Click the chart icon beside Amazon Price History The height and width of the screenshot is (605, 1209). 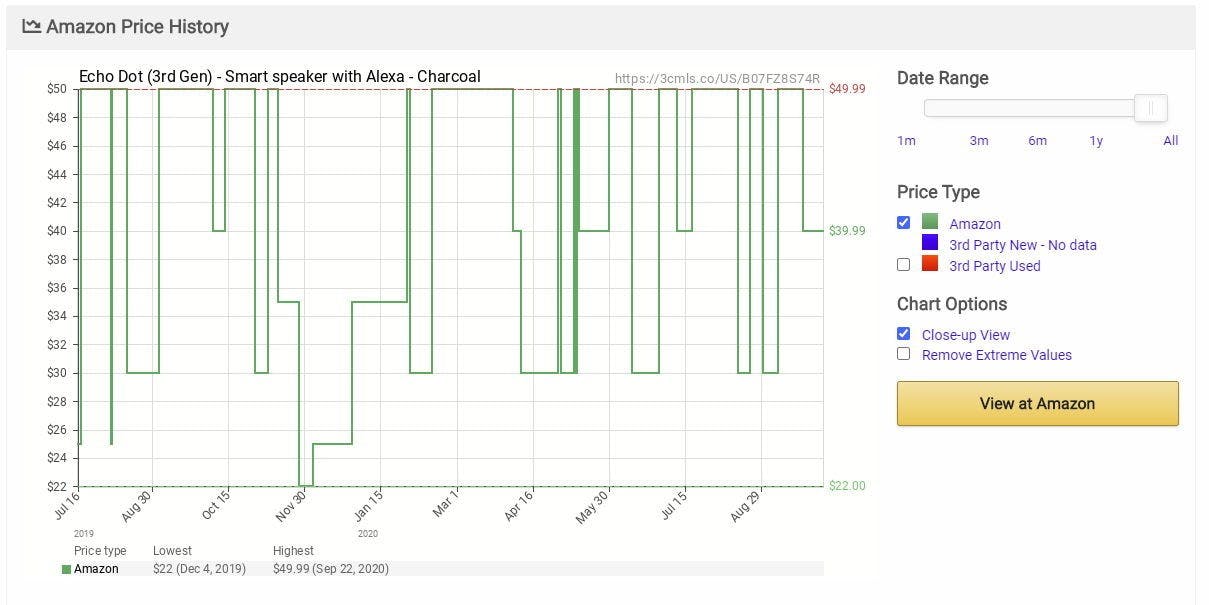tap(32, 27)
